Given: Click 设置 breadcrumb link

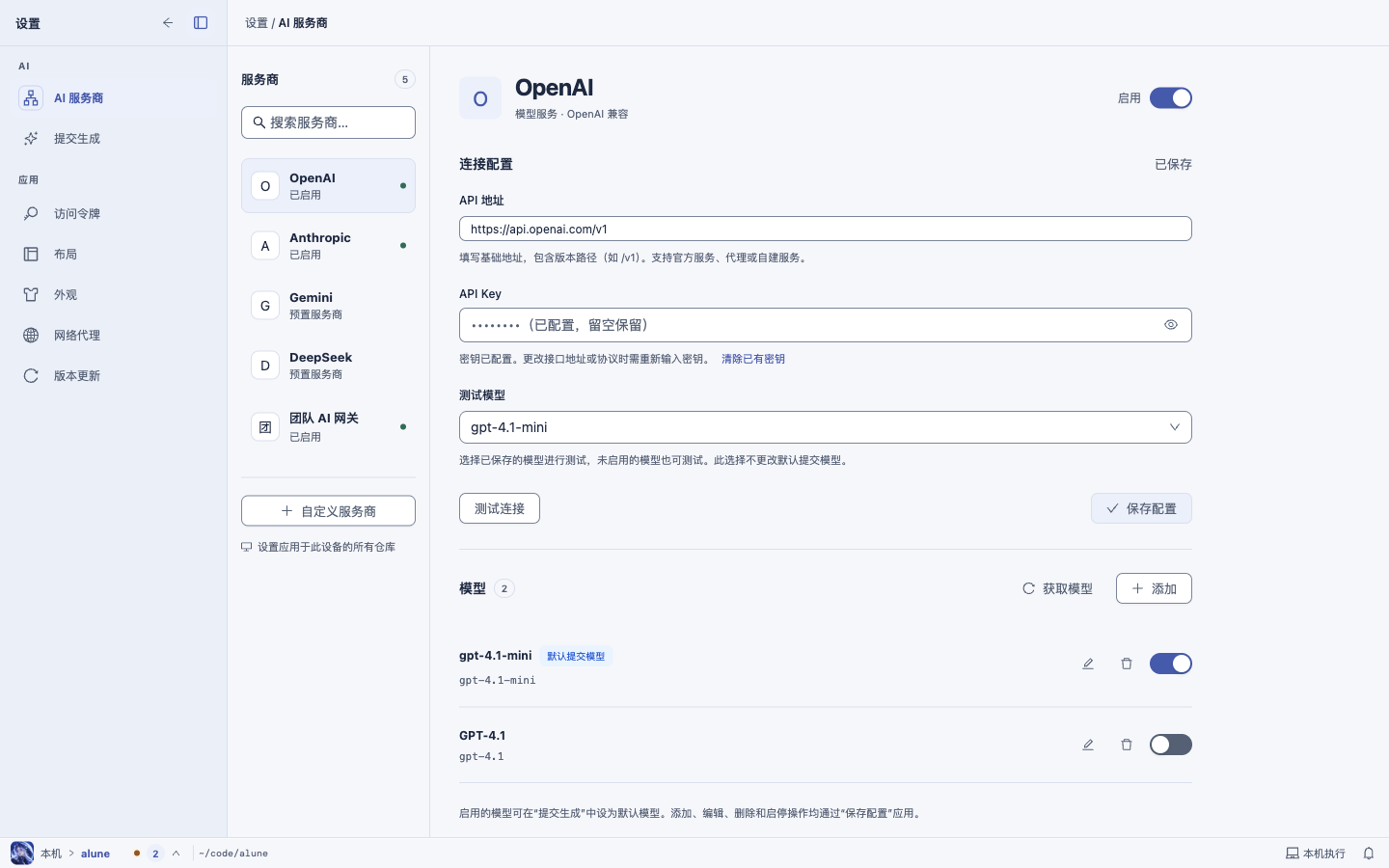Looking at the screenshot, I should point(257,23).
